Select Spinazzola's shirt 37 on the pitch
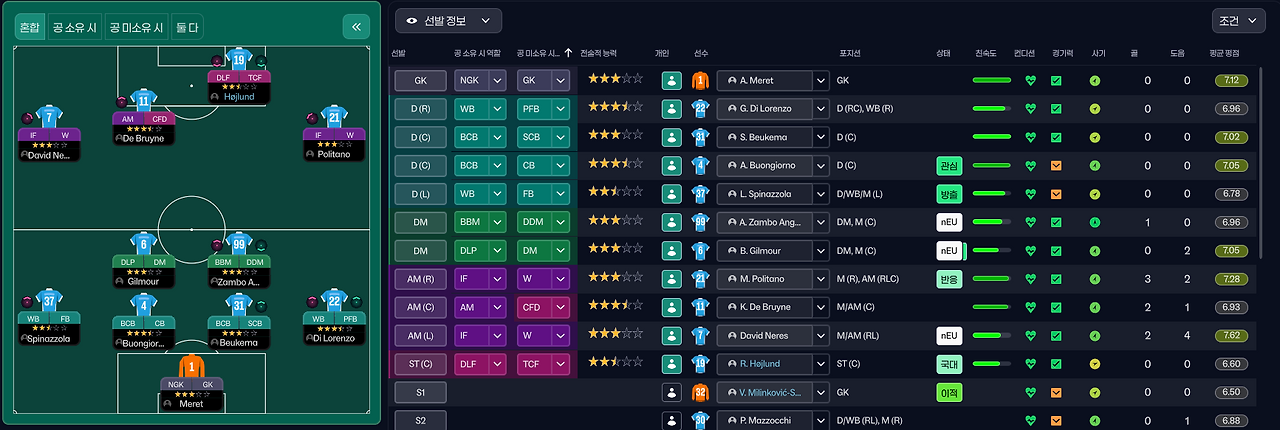This screenshot has width=1280, height=430. click(48, 301)
